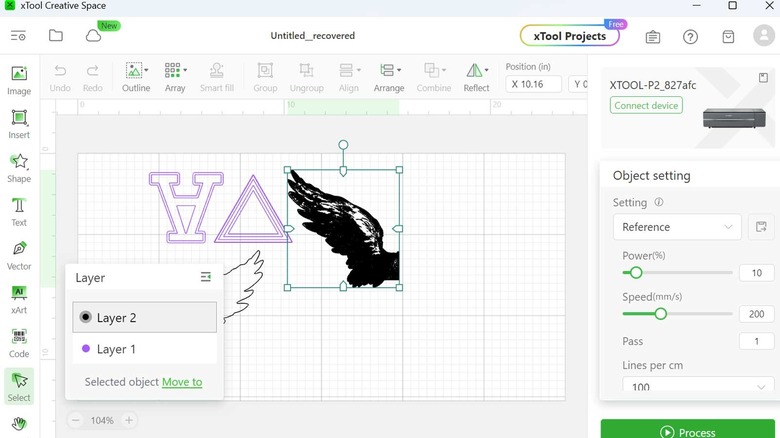Click the Y position field
Viewport: 780px width, 438px height.
click(578, 84)
